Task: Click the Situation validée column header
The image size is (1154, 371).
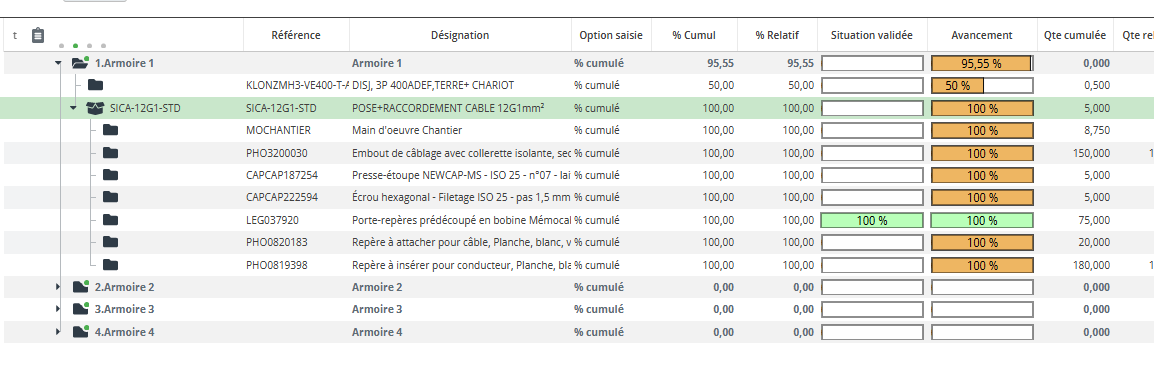Action: click(871, 35)
